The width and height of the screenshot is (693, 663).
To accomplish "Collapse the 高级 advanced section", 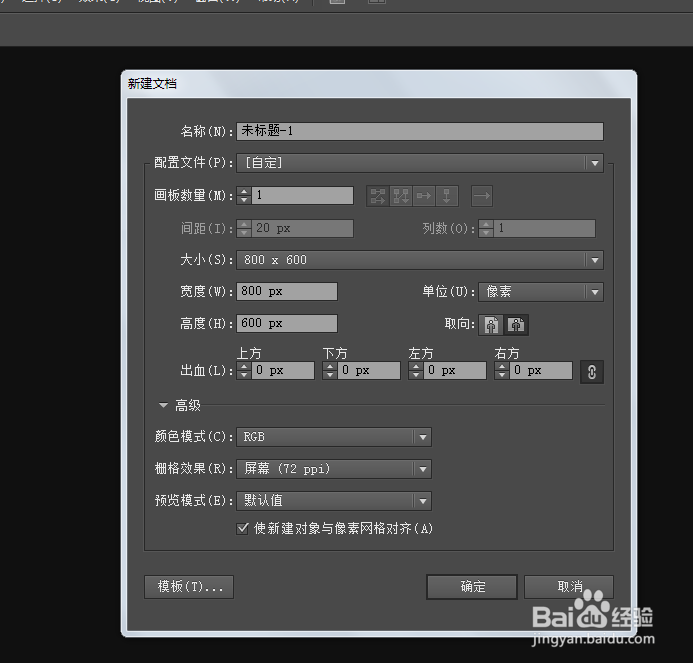I will (163, 405).
